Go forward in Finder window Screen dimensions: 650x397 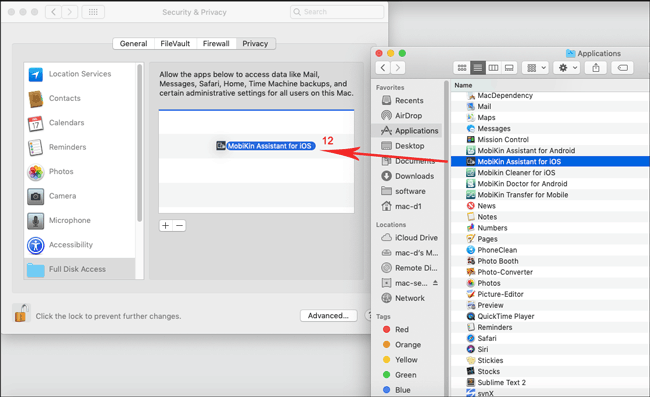coord(398,68)
